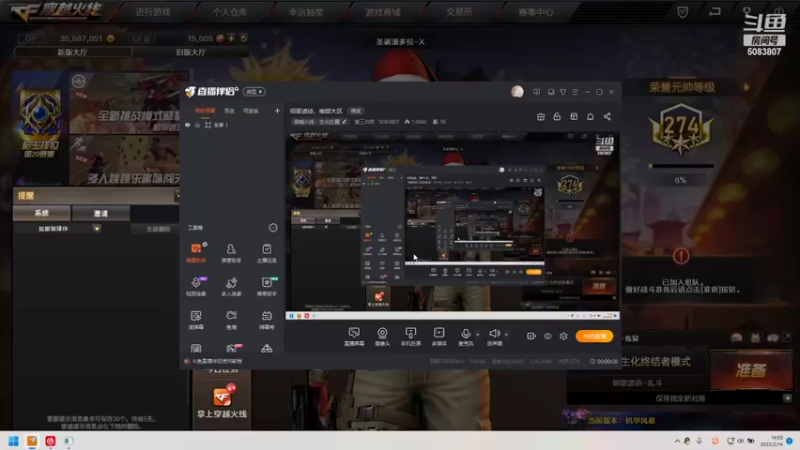Open the tool icon with red HOT badge
The height and width of the screenshot is (450, 800).
point(232,348)
